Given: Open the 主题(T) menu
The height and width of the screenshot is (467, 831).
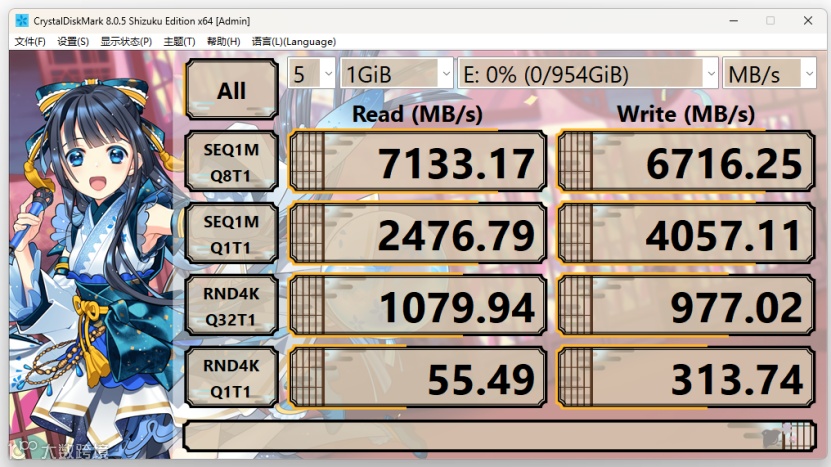Looking at the screenshot, I should pos(179,41).
